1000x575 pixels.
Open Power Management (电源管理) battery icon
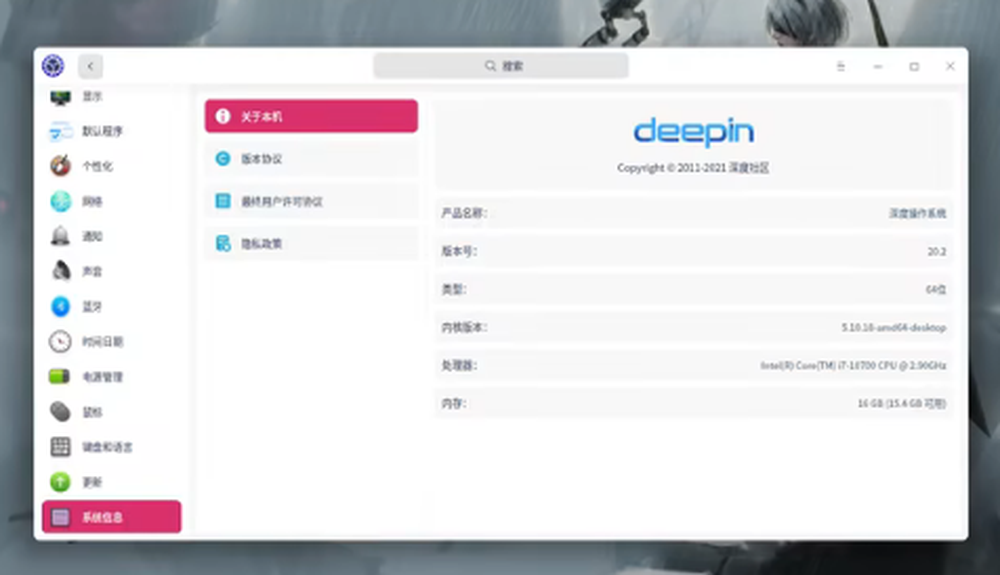[61, 377]
